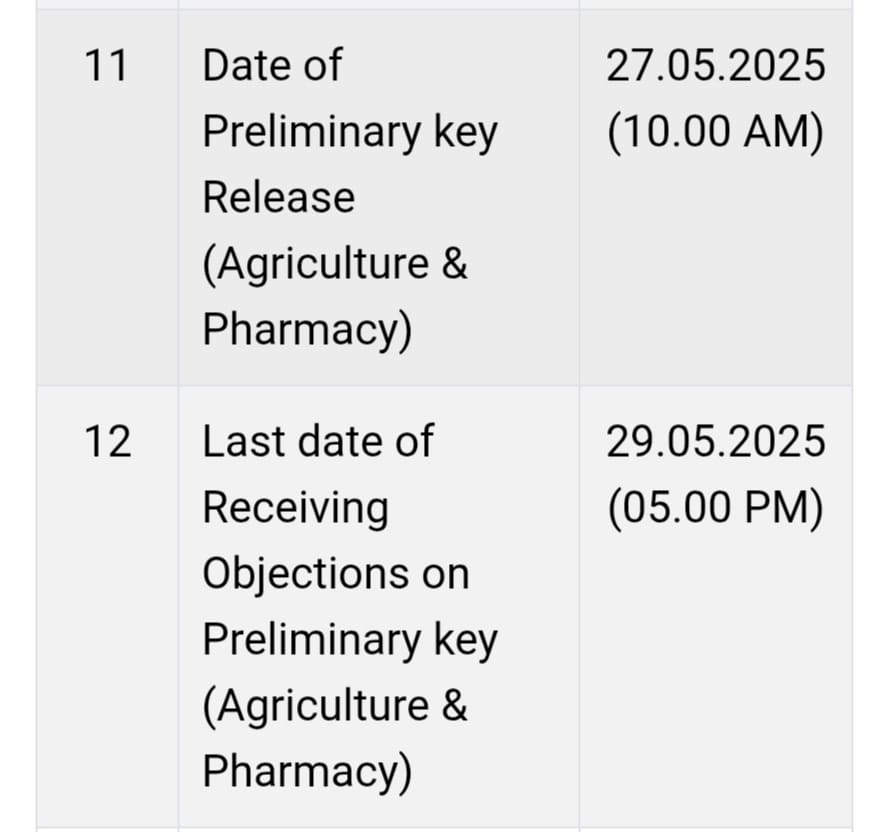Click the ampersand in row 12
The height and width of the screenshot is (832, 892).
click(453, 706)
